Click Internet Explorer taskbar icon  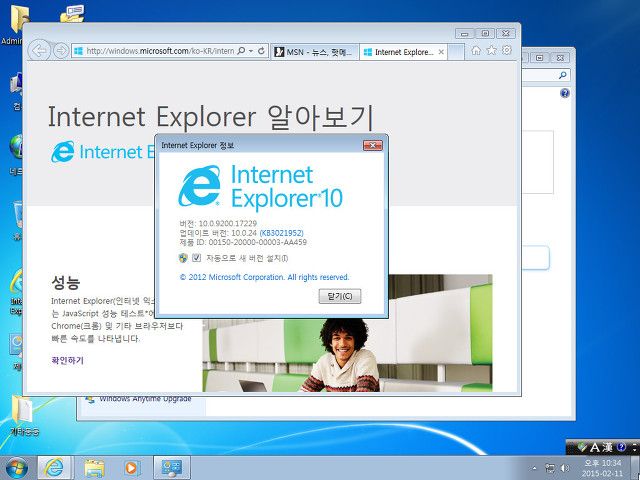[x=54, y=468]
